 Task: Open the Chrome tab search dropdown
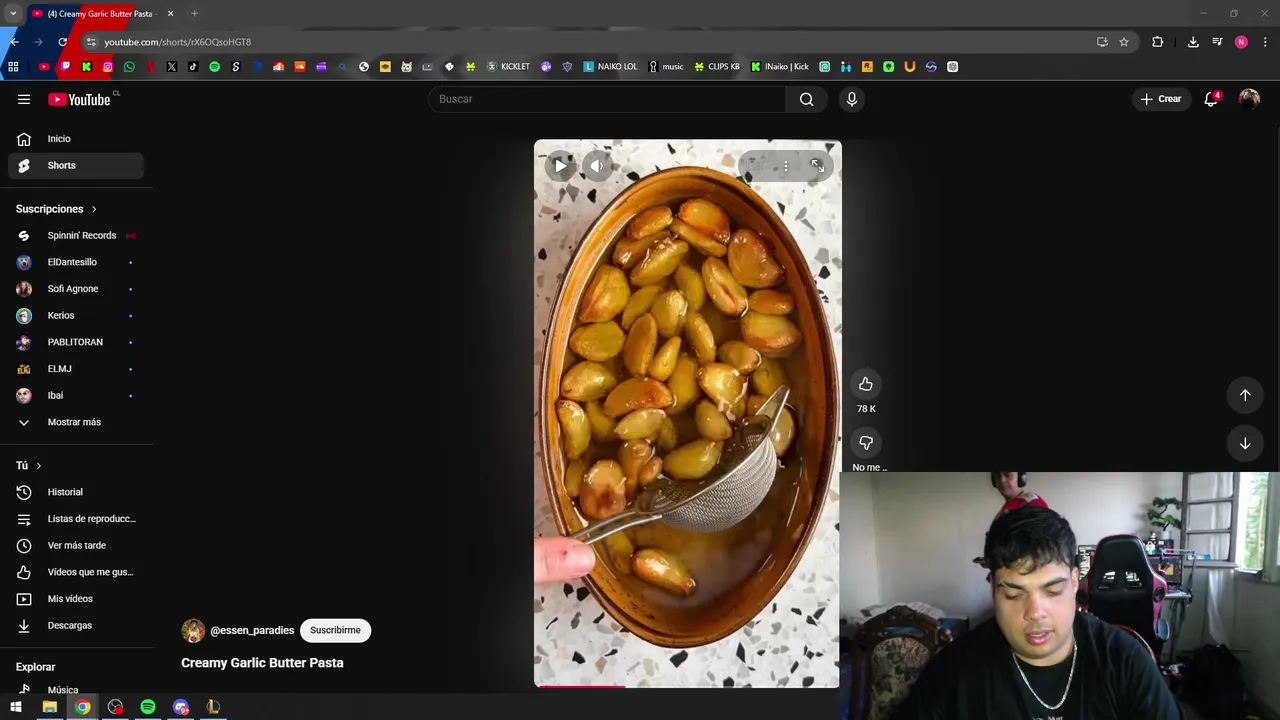(x=13, y=14)
